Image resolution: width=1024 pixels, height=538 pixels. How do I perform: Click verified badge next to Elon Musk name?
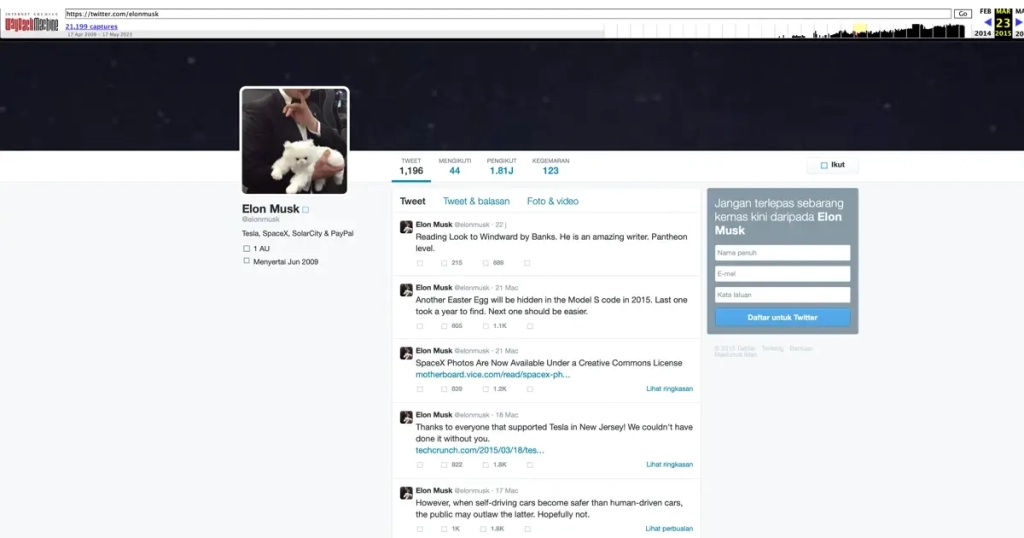[306, 210]
